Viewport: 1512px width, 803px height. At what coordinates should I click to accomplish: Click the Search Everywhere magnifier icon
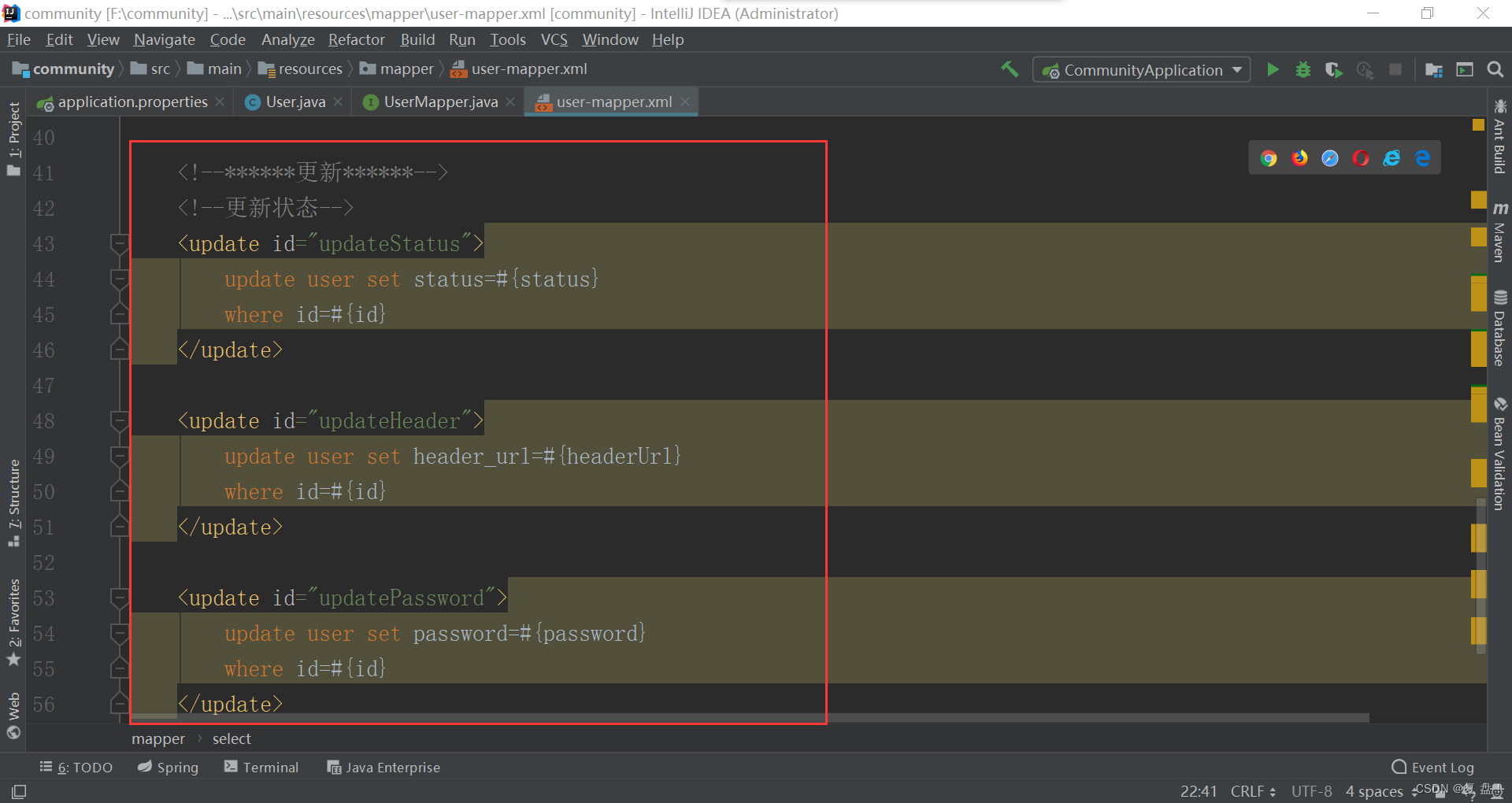coord(1495,70)
